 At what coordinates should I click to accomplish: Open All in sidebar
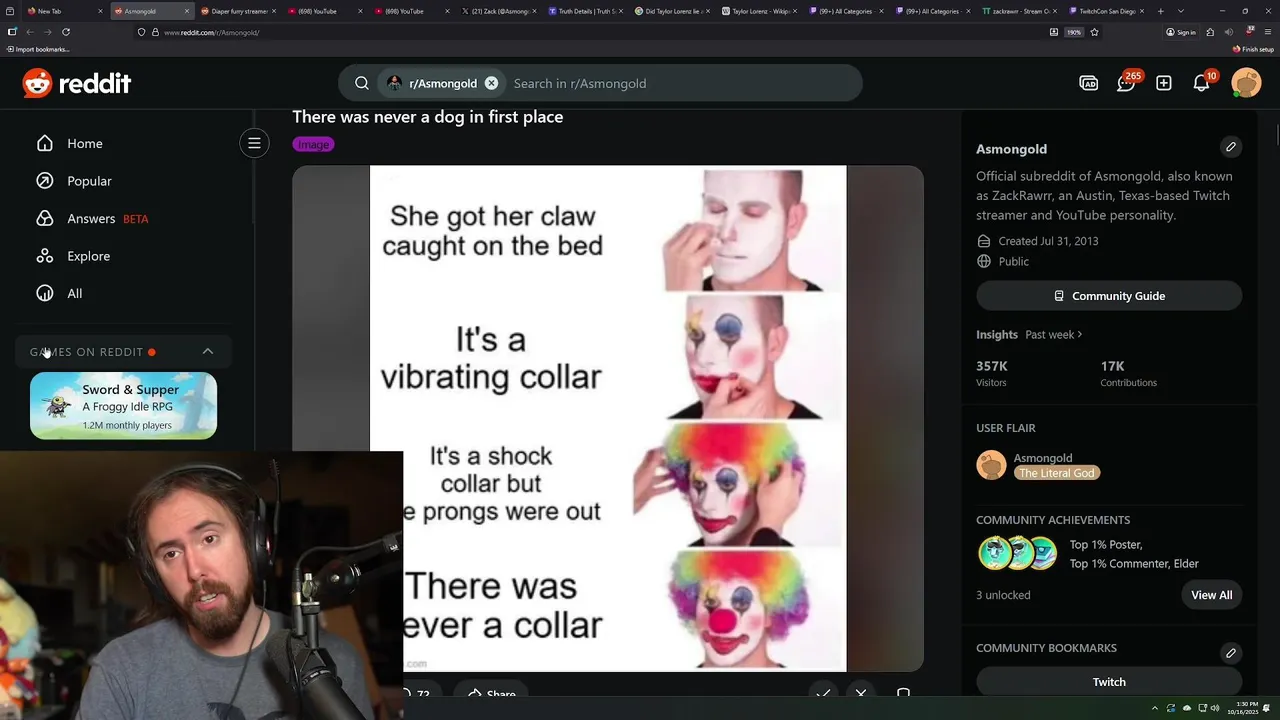[74, 294]
